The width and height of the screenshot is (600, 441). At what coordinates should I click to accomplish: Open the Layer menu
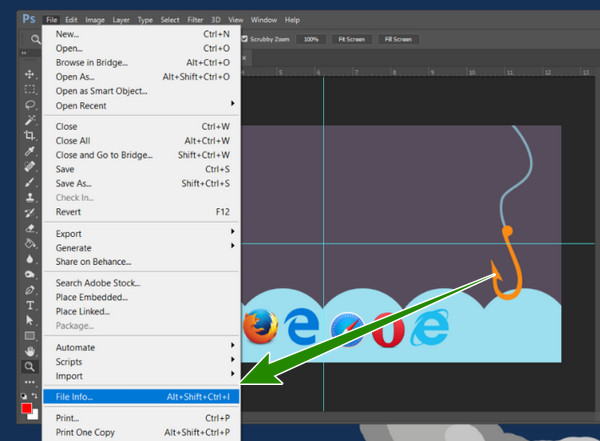click(121, 20)
